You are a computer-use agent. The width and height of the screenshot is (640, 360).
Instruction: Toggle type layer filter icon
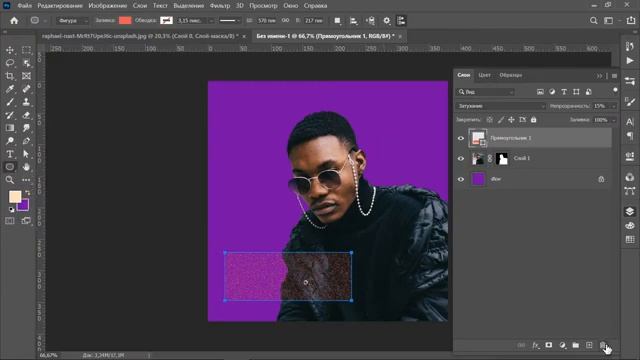pyautogui.click(x=564, y=92)
